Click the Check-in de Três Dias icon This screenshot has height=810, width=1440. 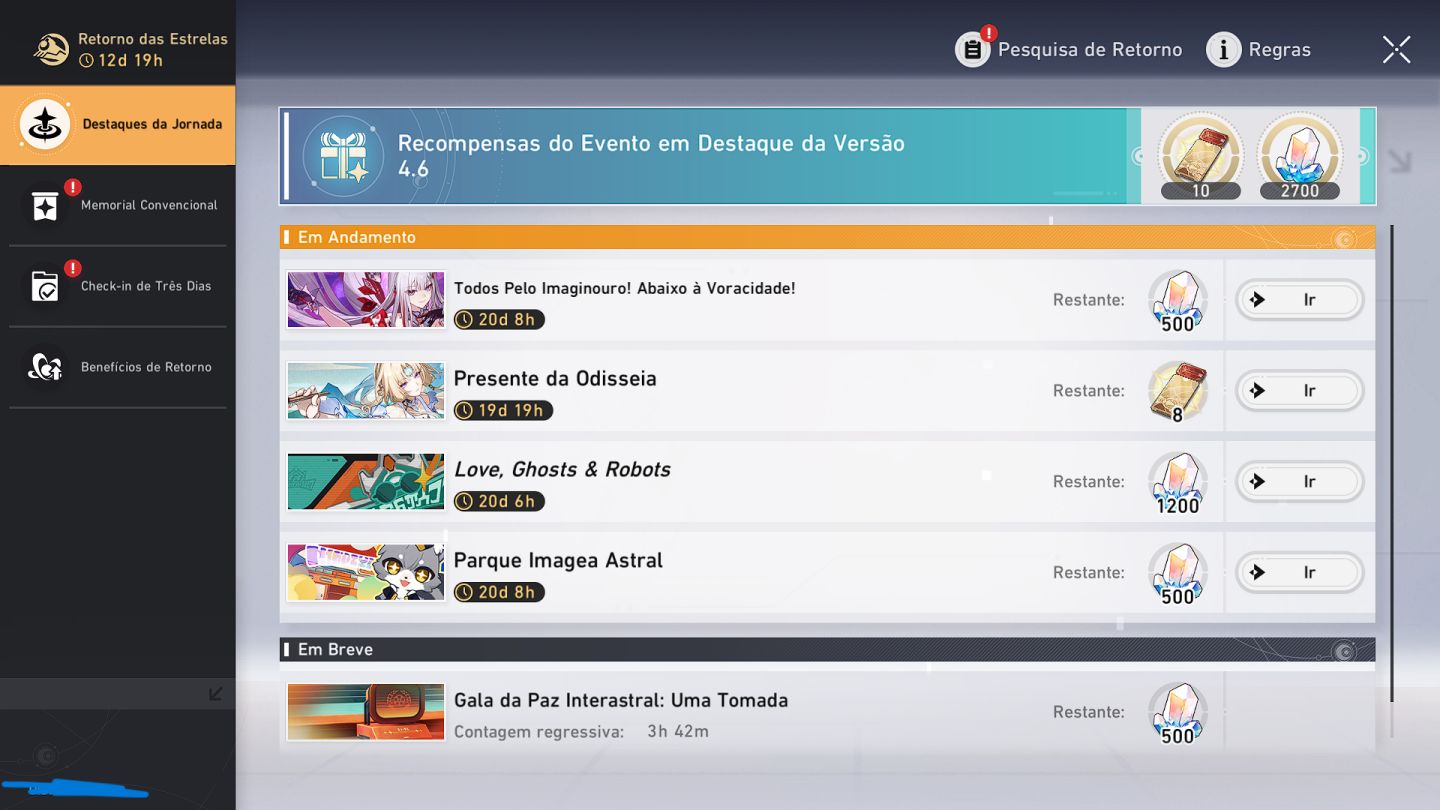[45, 287]
